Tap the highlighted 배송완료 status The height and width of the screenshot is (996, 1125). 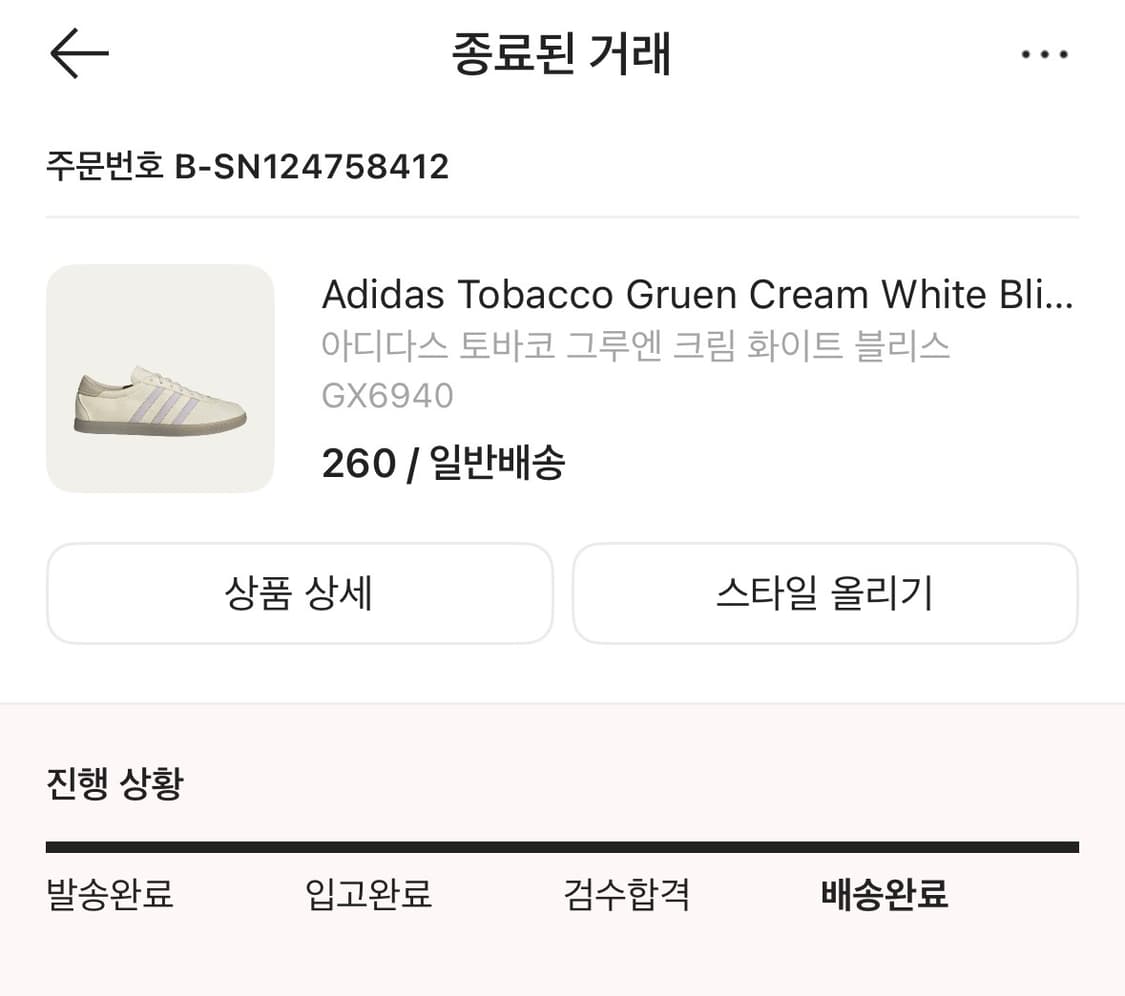coord(884,896)
